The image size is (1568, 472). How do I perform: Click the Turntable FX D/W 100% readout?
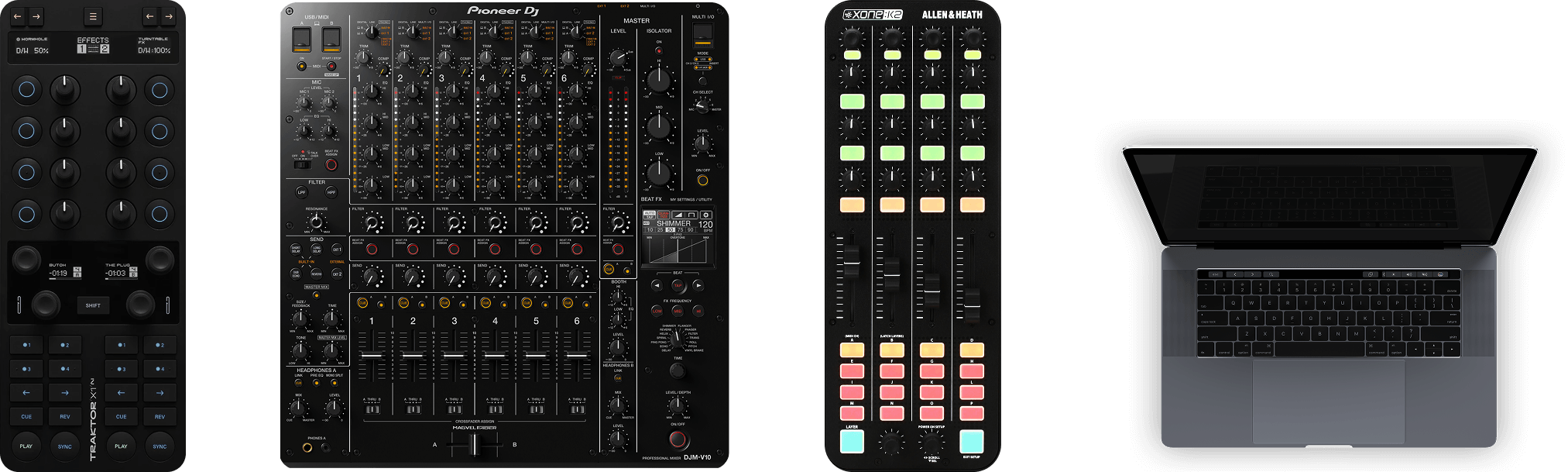coord(154,50)
